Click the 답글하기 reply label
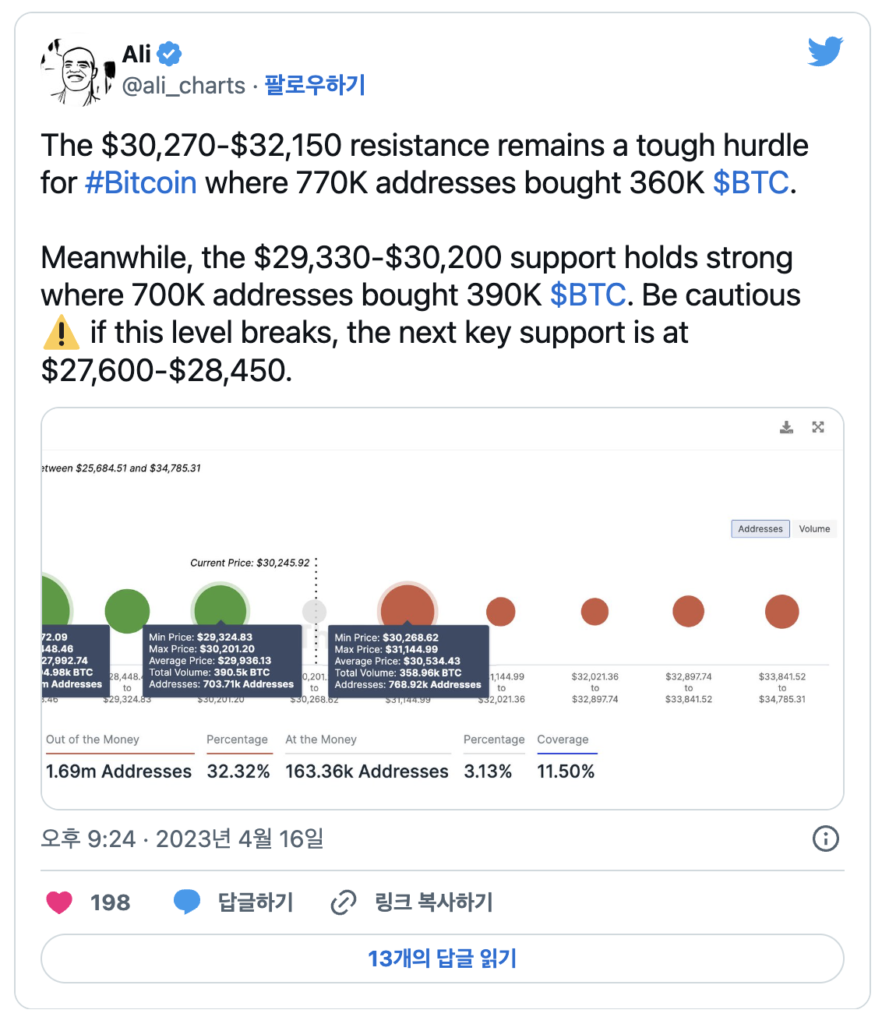The width and height of the screenshot is (882, 1024). click(255, 903)
